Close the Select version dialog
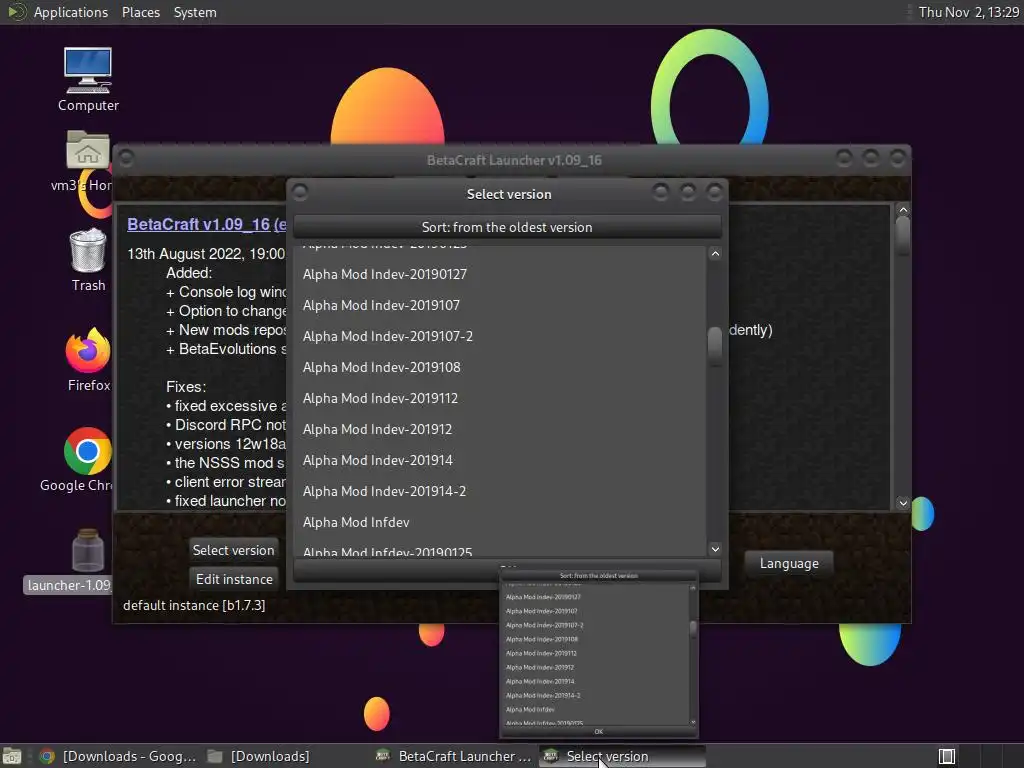This screenshot has height=768, width=1024. [x=714, y=192]
